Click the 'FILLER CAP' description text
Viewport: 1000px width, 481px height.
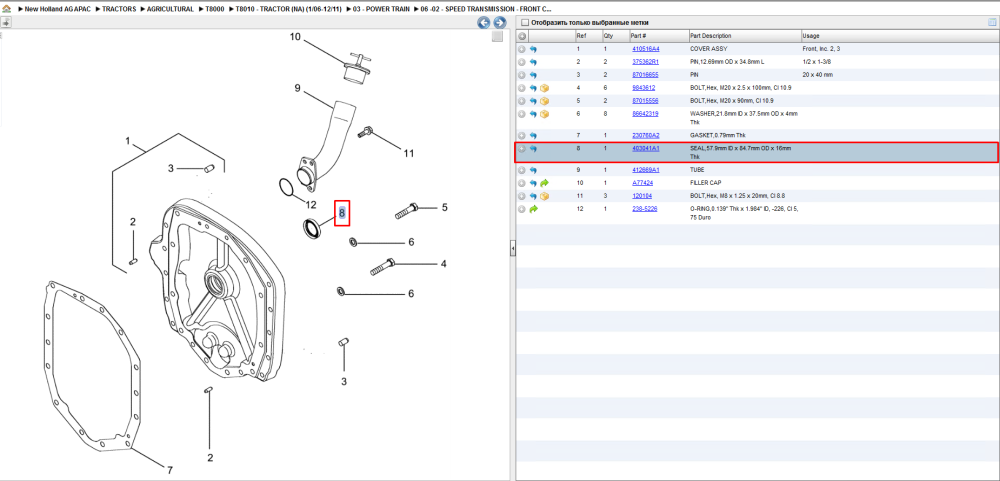click(706, 183)
